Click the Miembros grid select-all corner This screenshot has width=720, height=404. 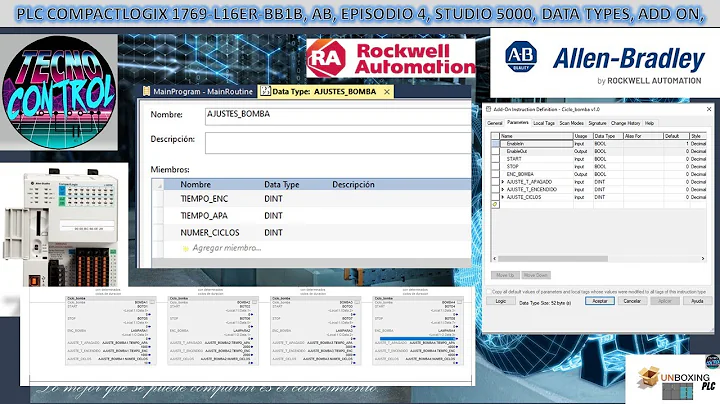point(158,185)
